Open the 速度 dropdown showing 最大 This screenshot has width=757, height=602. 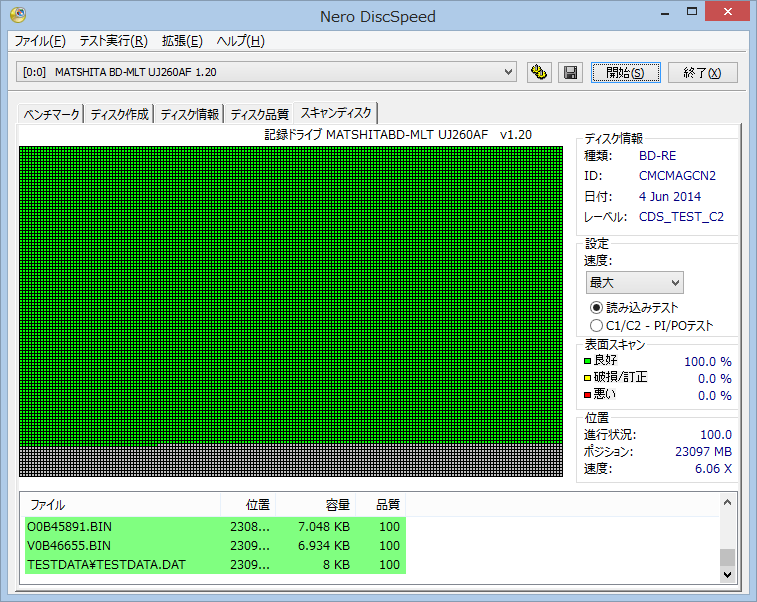tap(634, 282)
